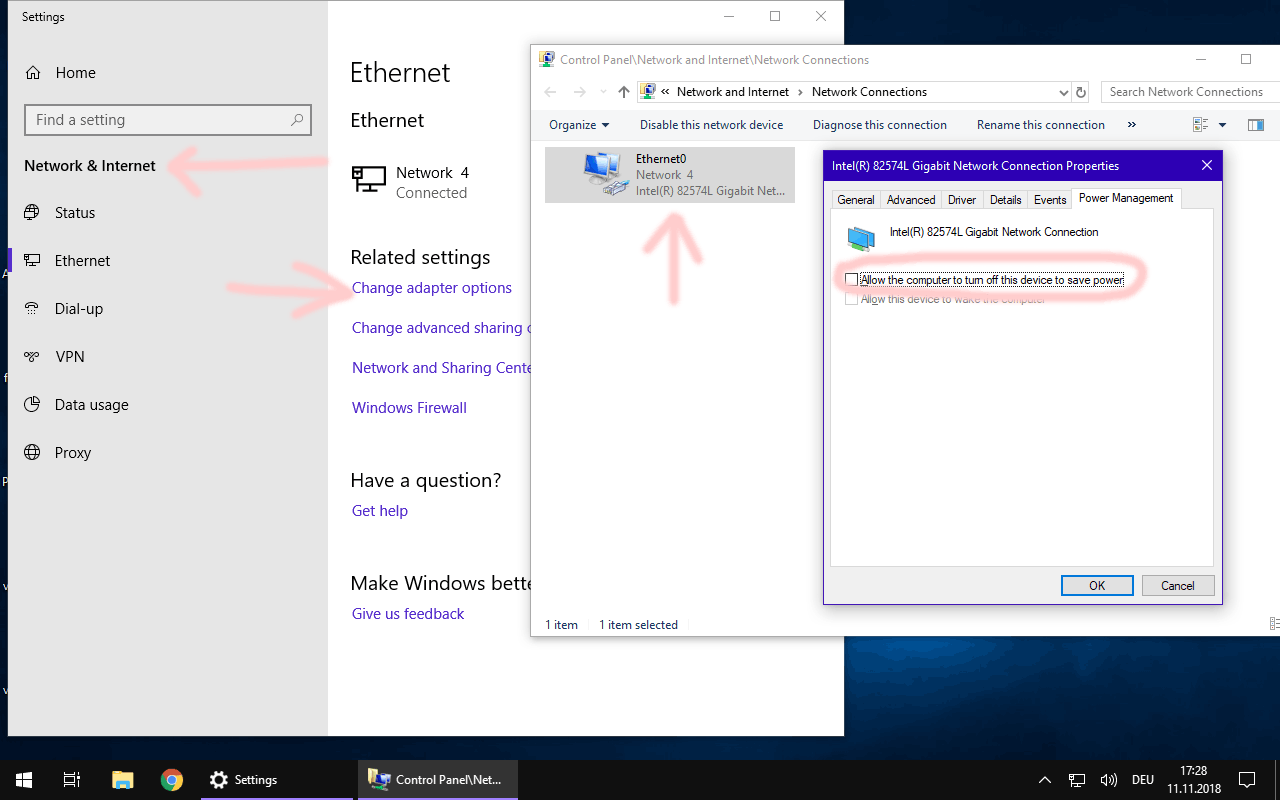Go back in Network Connections window
This screenshot has width=1280, height=800.
point(549,92)
